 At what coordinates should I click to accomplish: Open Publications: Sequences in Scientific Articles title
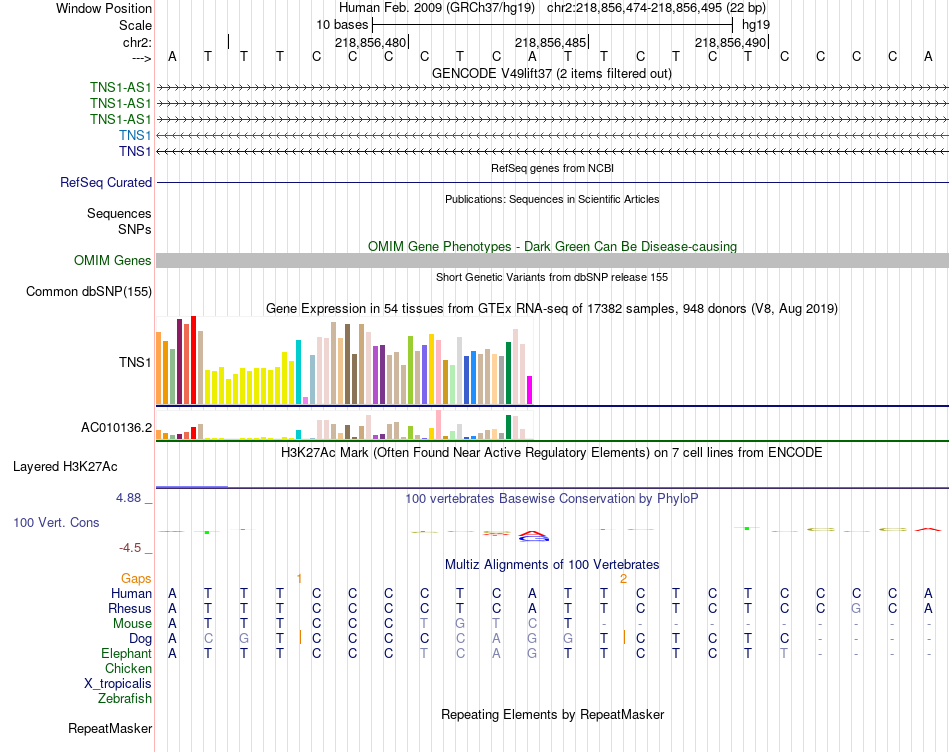tap(552, 199)
